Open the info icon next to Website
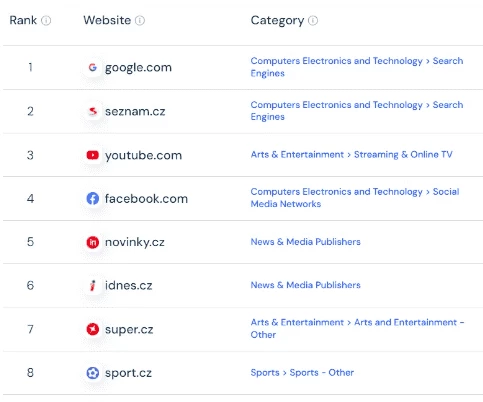Screen dimensions: 483x402 [x=140, y=21]
